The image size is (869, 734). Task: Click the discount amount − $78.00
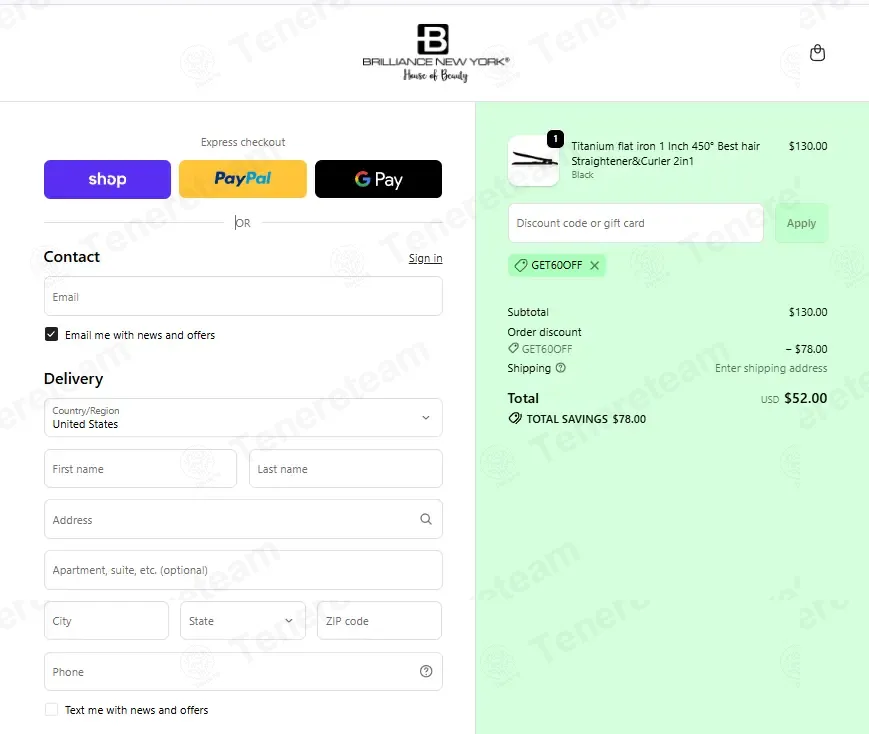point(806,349)
